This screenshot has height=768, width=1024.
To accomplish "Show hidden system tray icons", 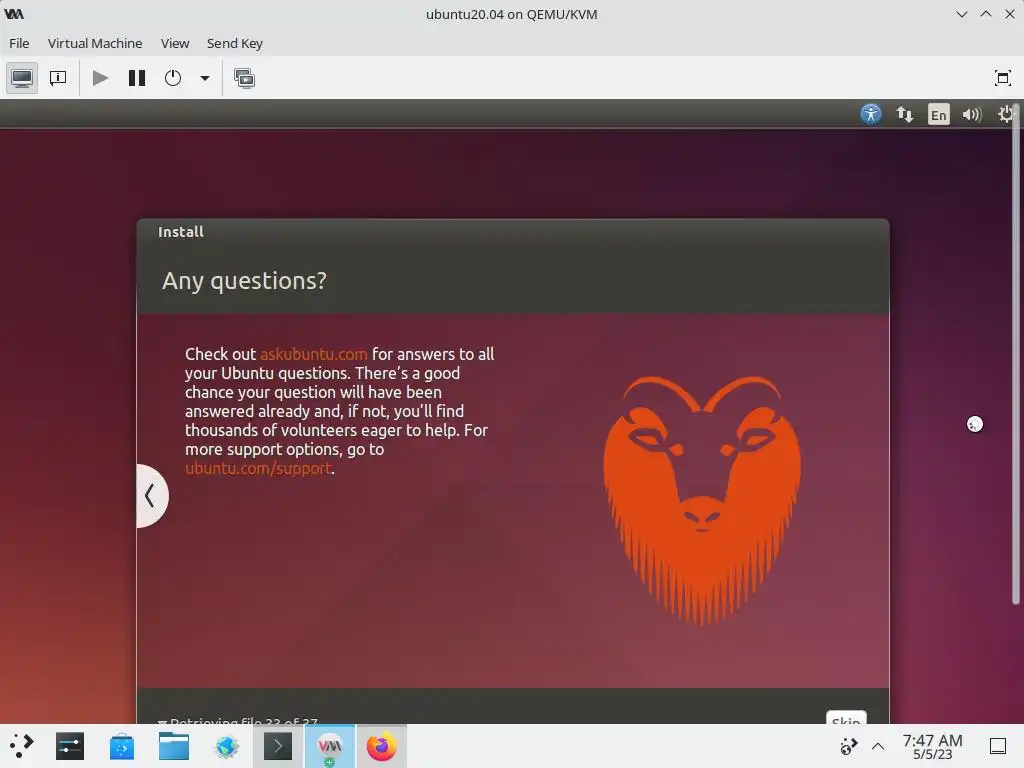I will (x=878, y=746).
